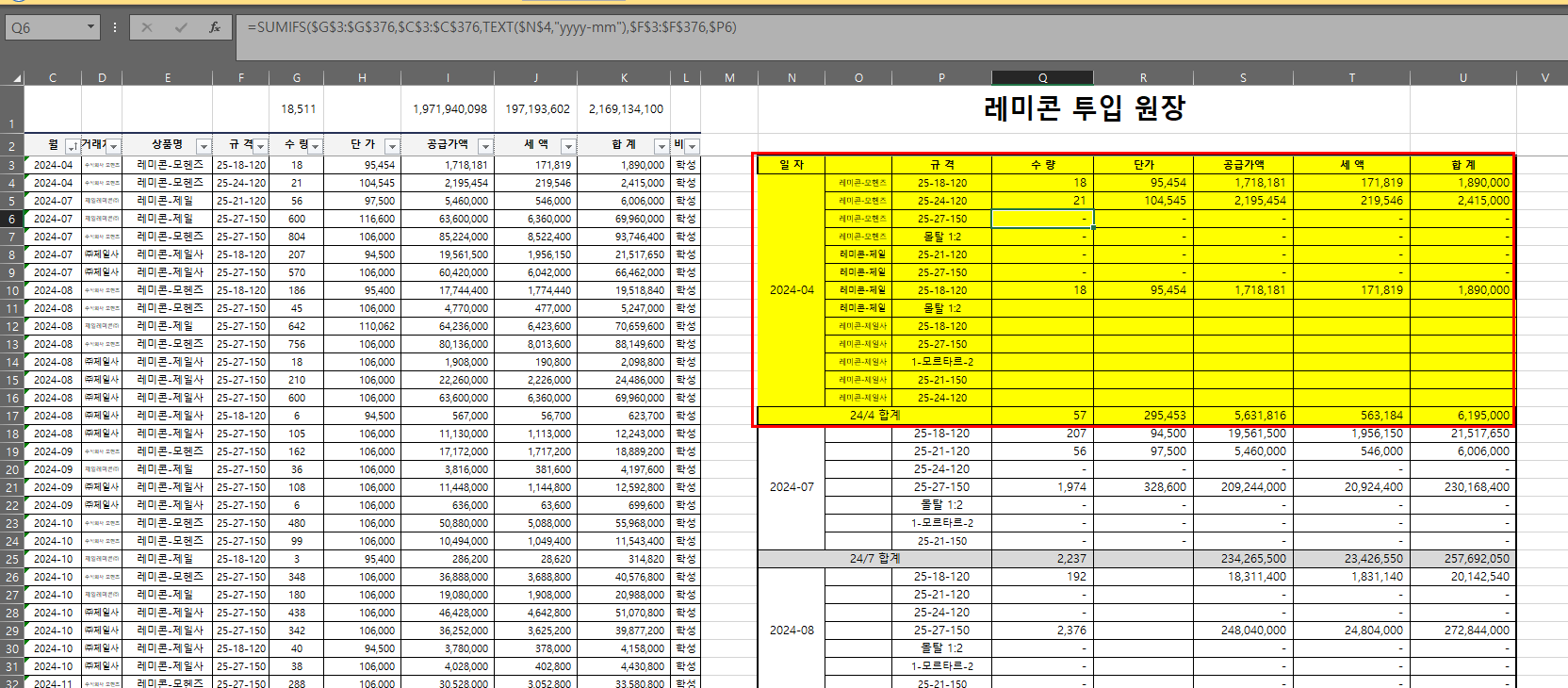
Task: Select the yellow 2024-04 merged date cell
Action: click(x=792, y=290)
